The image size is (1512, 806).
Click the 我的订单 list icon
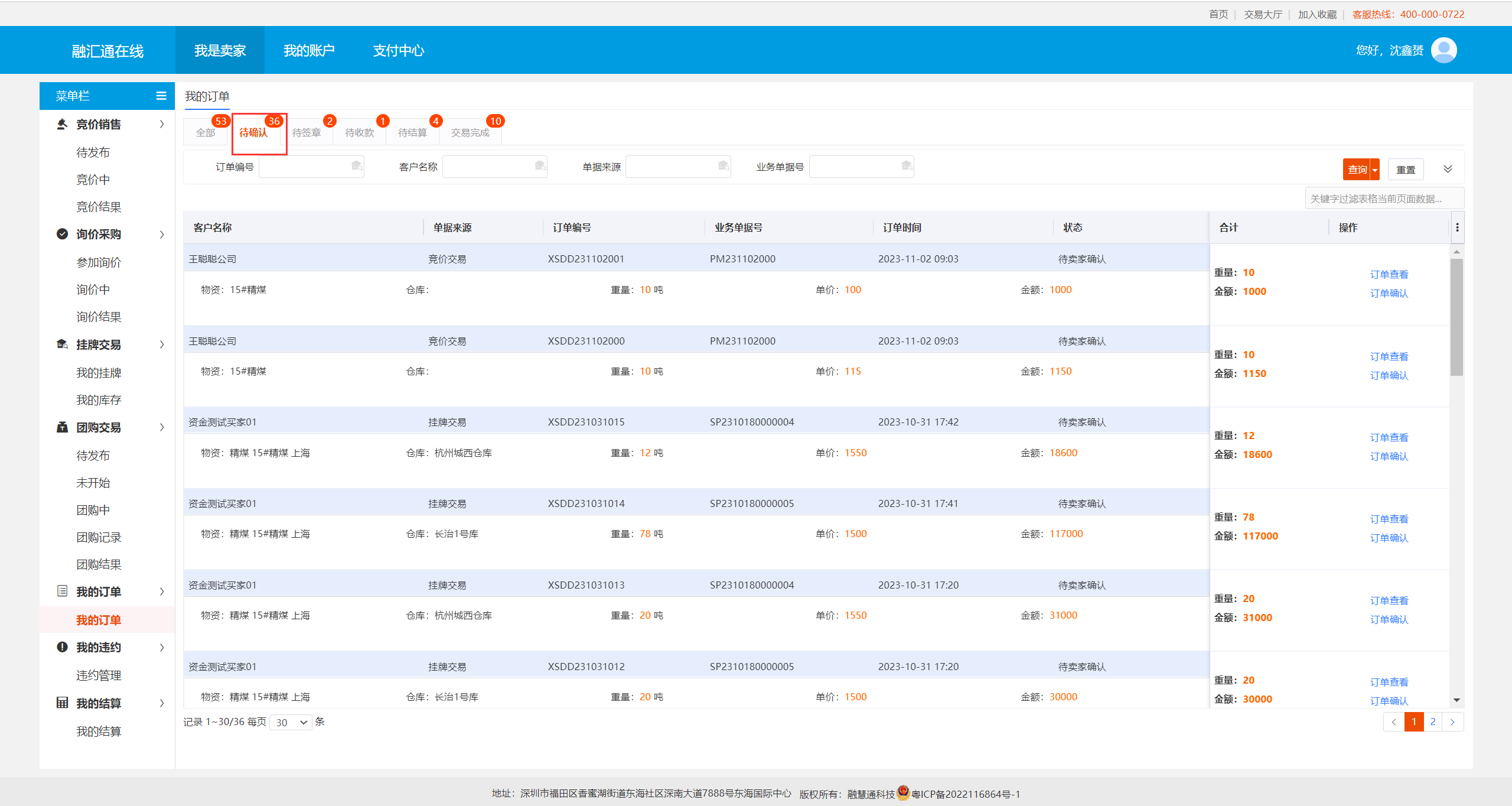62,591
